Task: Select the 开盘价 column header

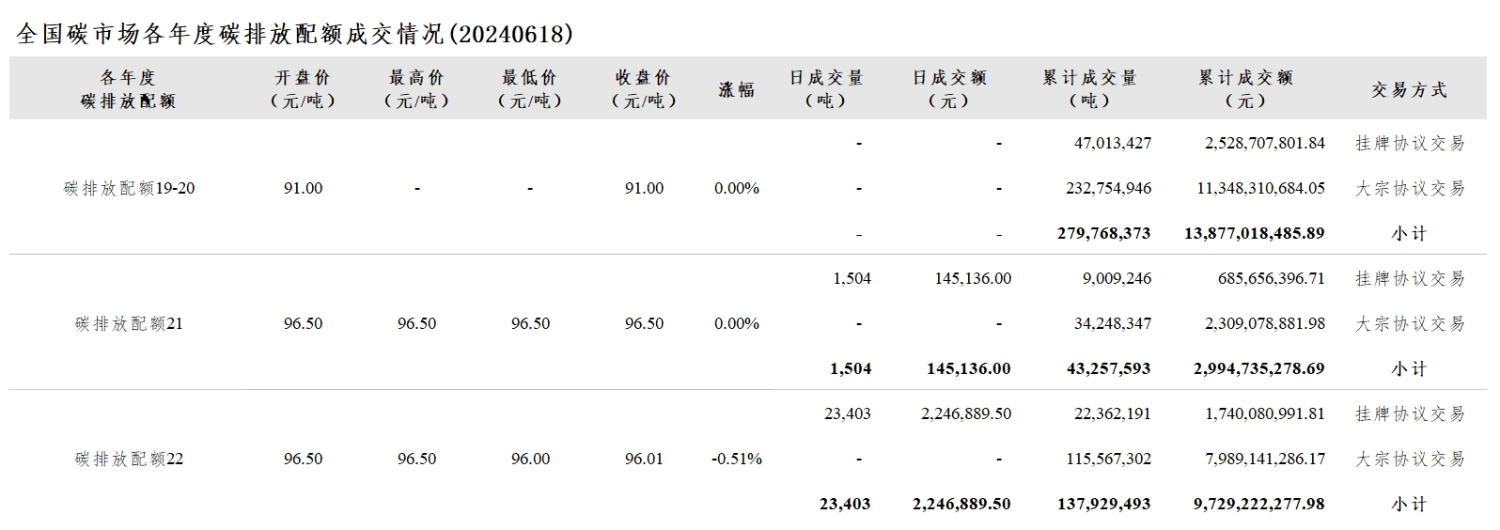Action: coord(303,89)
